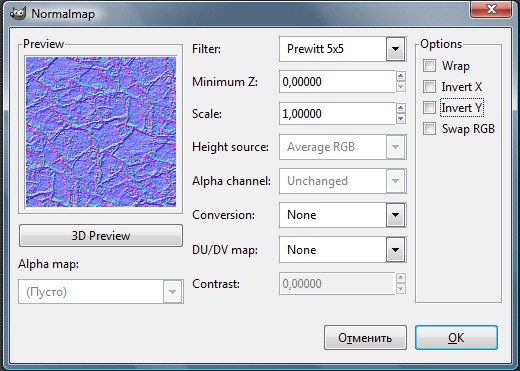
Task: Click the GIMP Wilber icon in title bar
Action: 17,14
